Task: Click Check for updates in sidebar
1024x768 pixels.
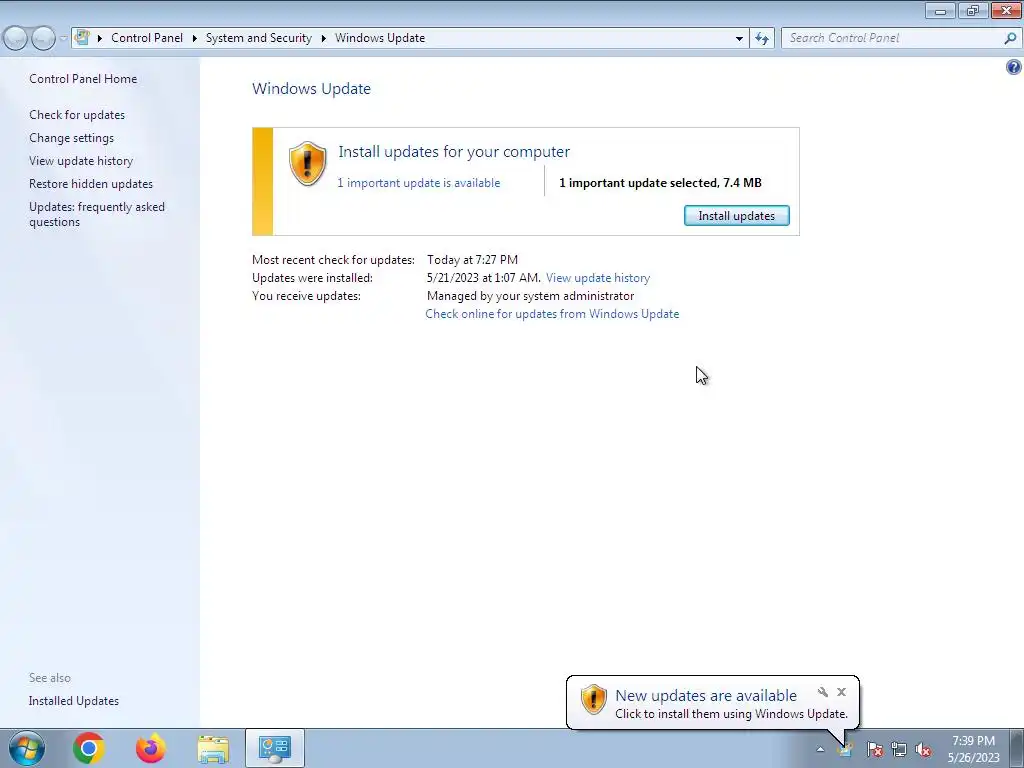Action: point(77,115)
